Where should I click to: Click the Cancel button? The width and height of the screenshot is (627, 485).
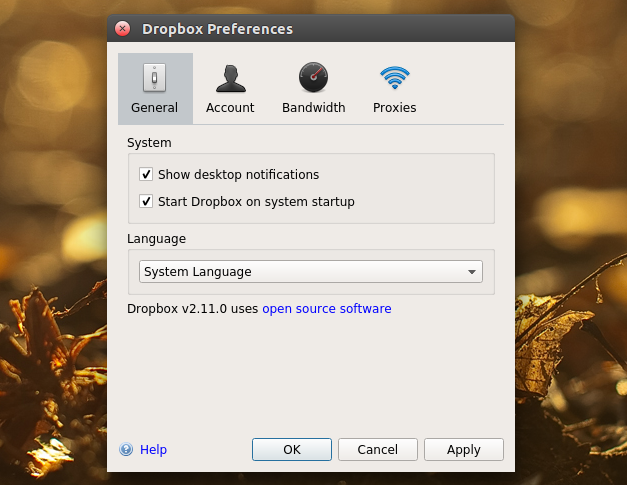tap(378, 449)
